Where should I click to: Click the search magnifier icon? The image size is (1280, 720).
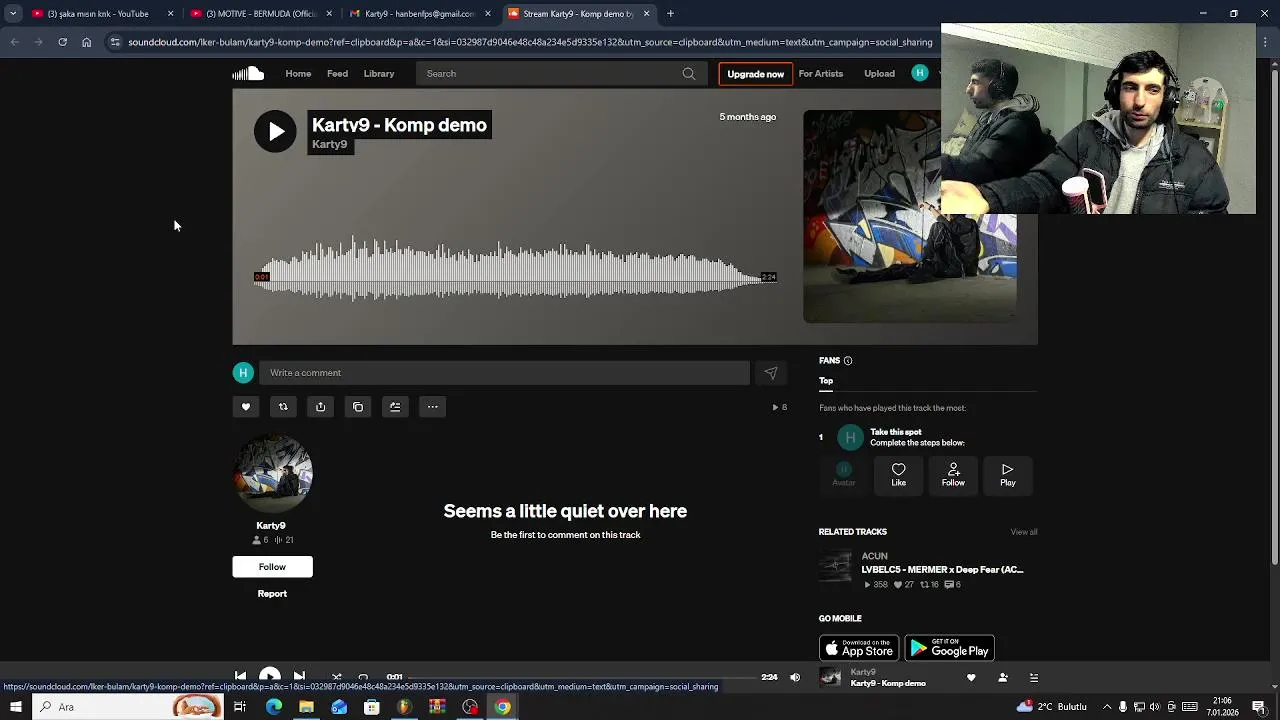[689, 73]
